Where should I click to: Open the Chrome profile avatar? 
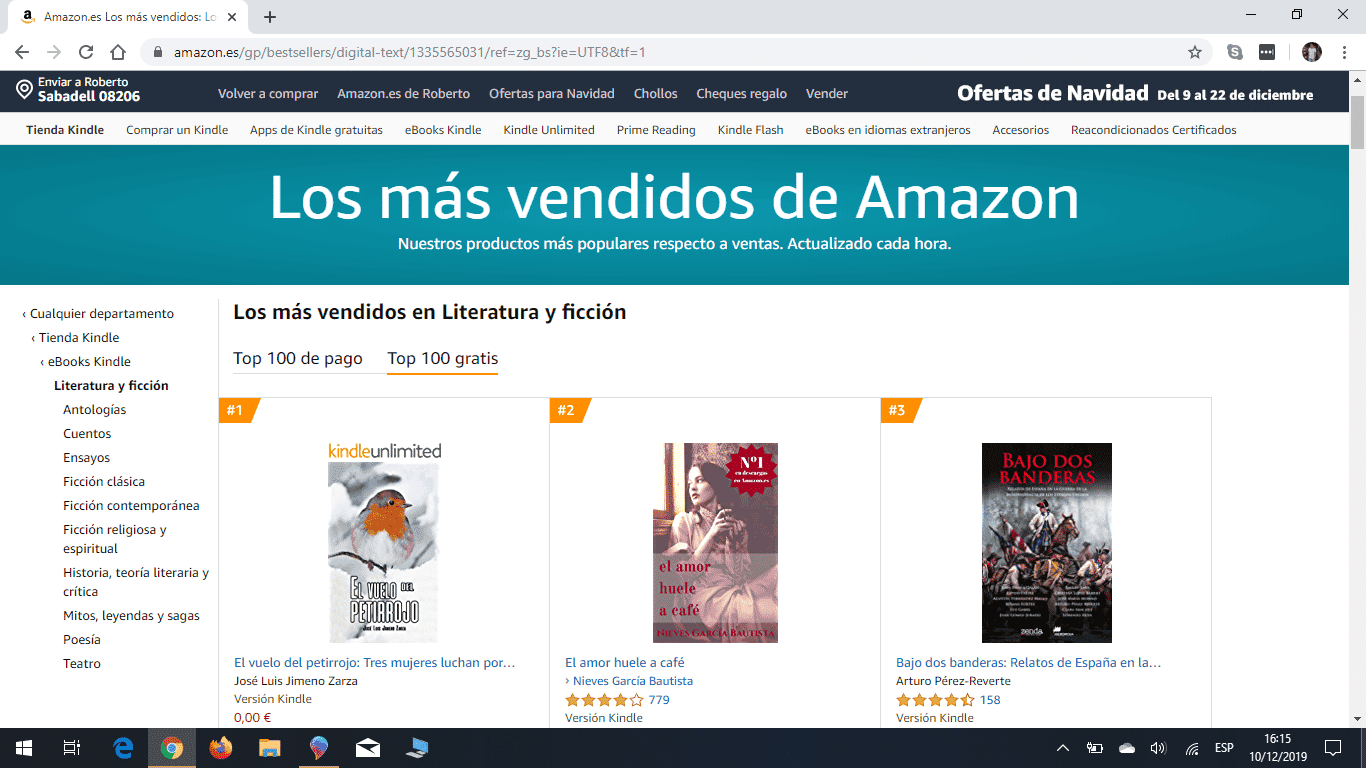[1312, 52]
